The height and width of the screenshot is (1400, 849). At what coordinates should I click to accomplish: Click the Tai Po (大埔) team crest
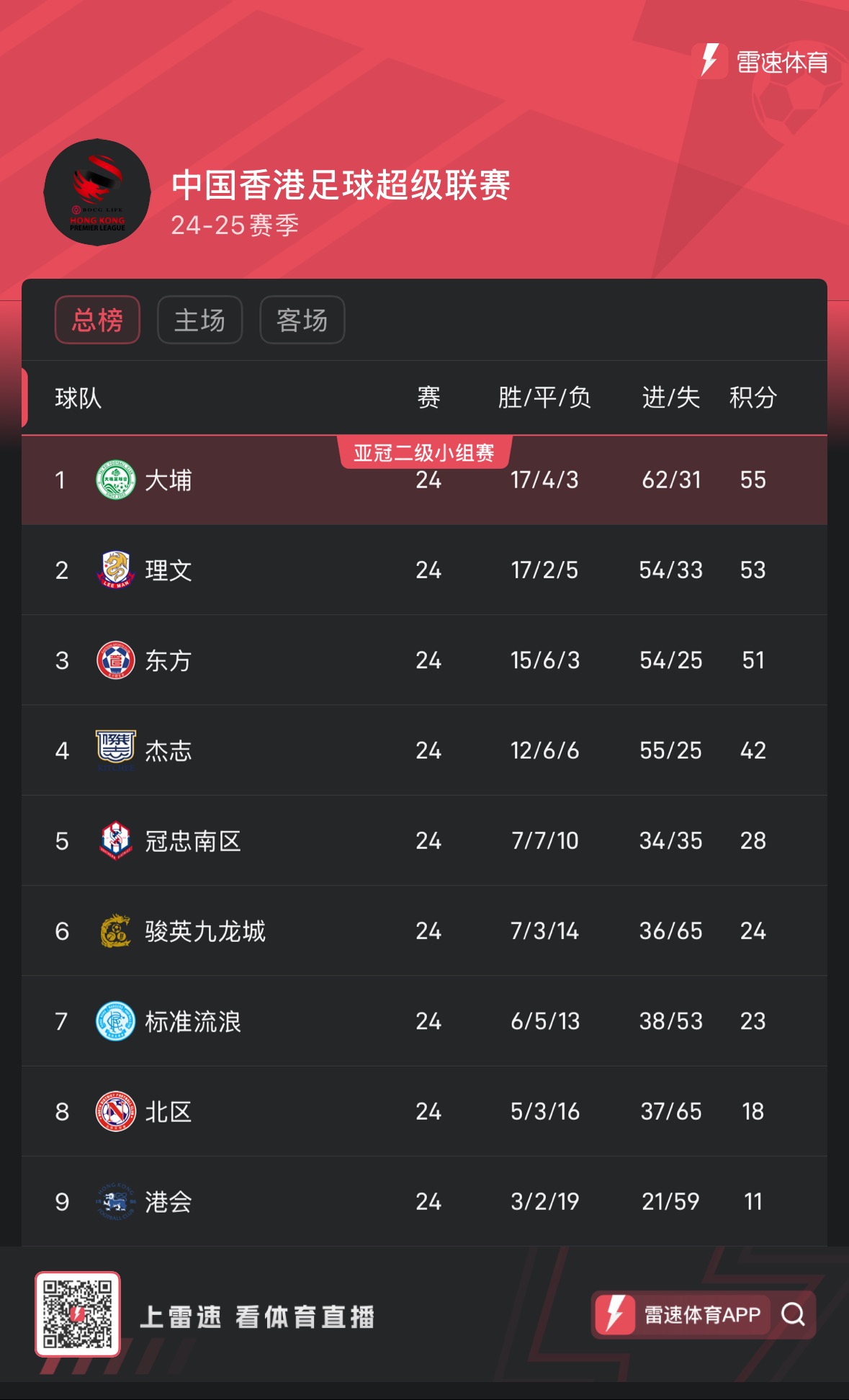[115, 480]
